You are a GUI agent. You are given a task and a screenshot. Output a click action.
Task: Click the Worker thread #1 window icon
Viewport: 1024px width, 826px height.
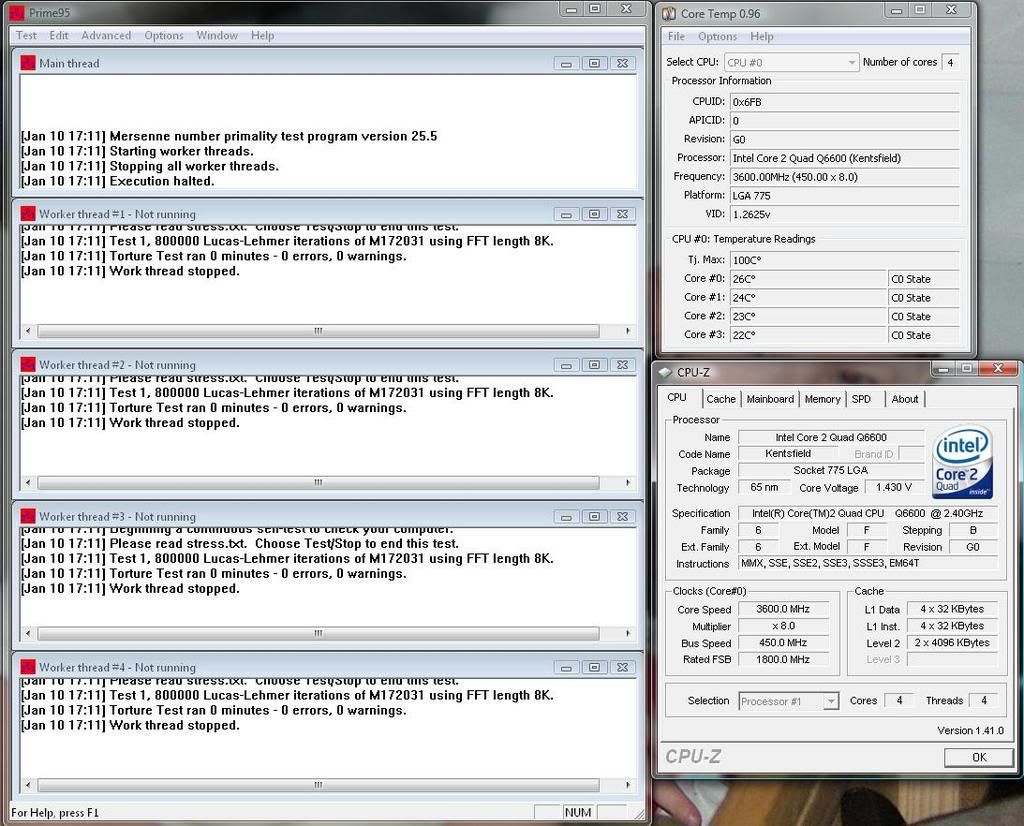28,214
